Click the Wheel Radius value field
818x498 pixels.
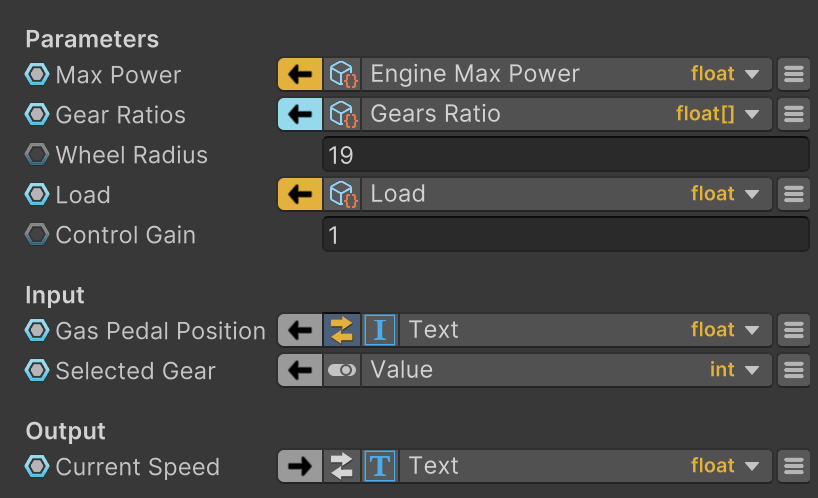coord(565,155)
